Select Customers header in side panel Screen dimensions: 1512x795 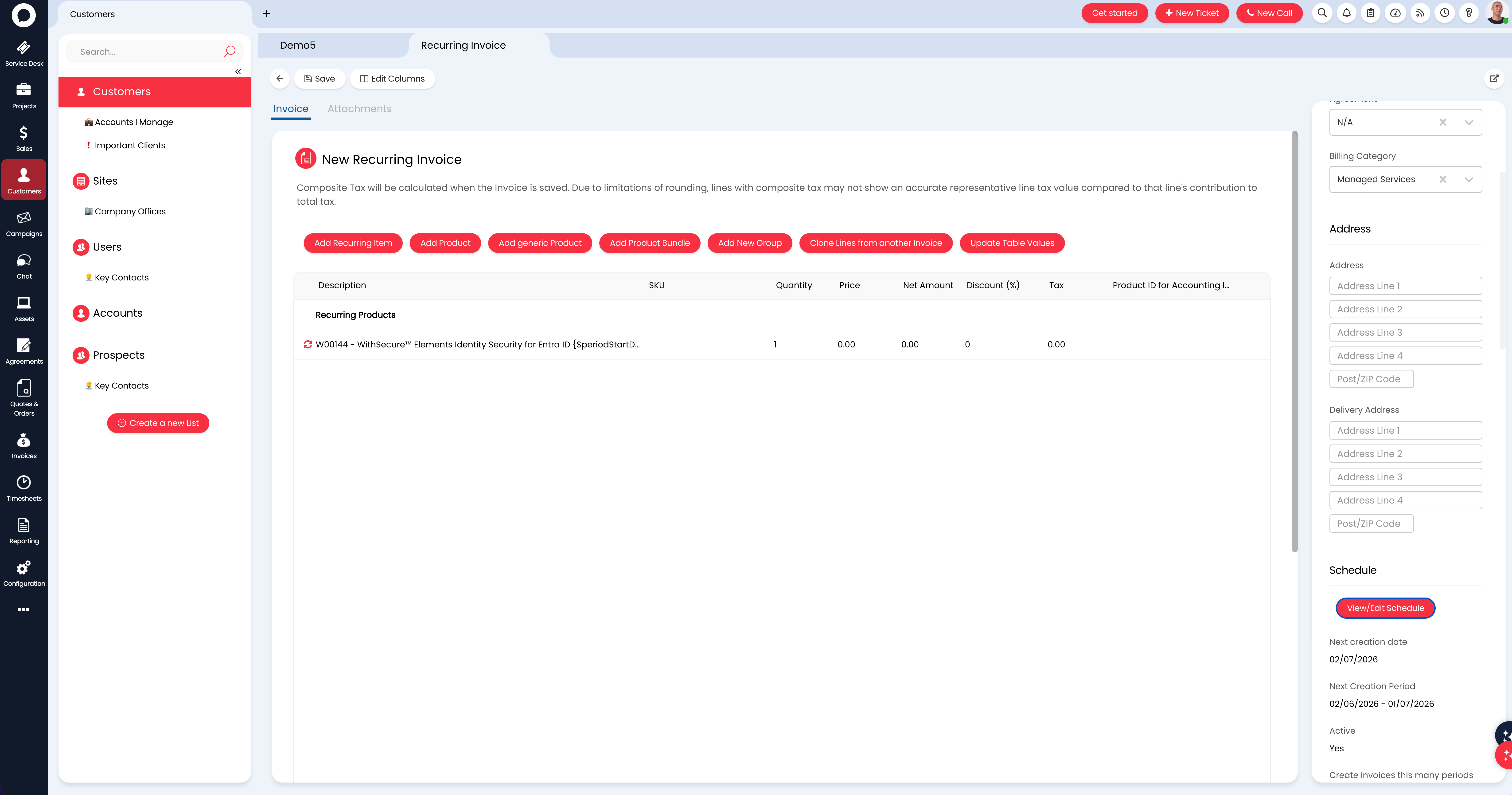tap(154, 92)
